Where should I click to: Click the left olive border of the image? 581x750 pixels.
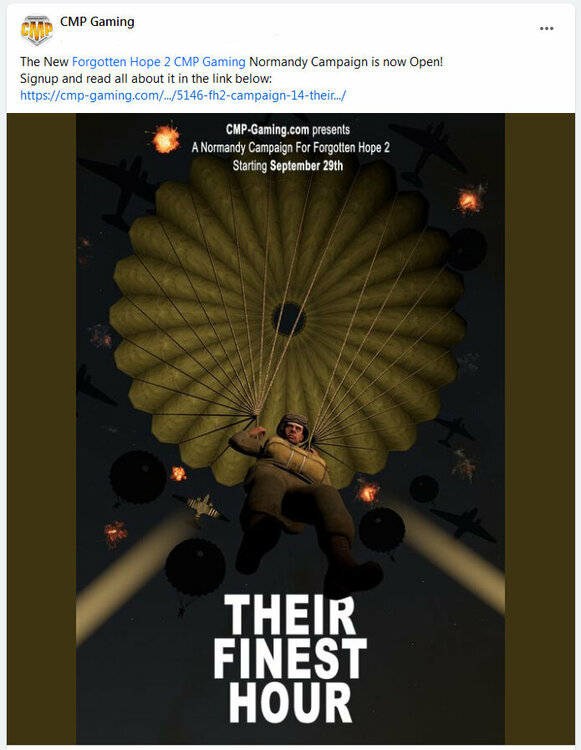pyautogui.click(x=41, y=429)
